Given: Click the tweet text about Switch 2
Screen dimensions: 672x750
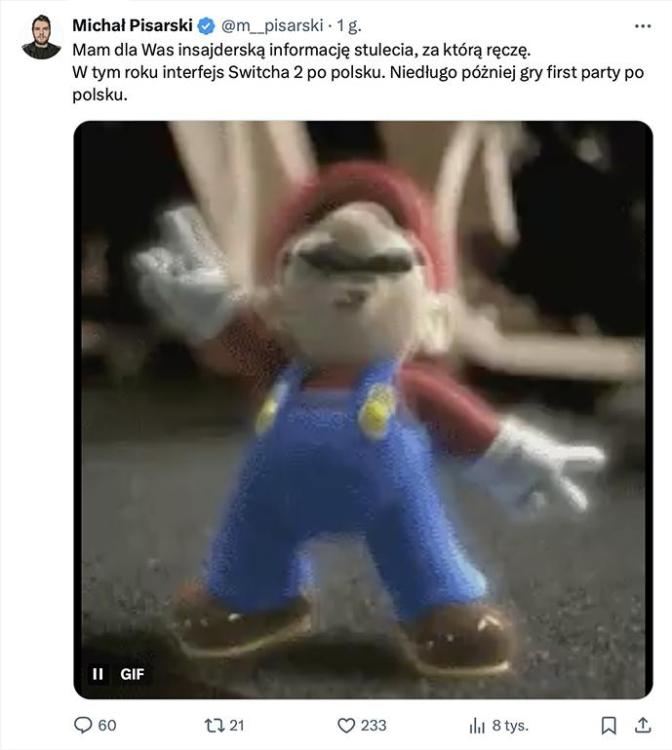Looking at the screenshot, I should click(358, 72).
